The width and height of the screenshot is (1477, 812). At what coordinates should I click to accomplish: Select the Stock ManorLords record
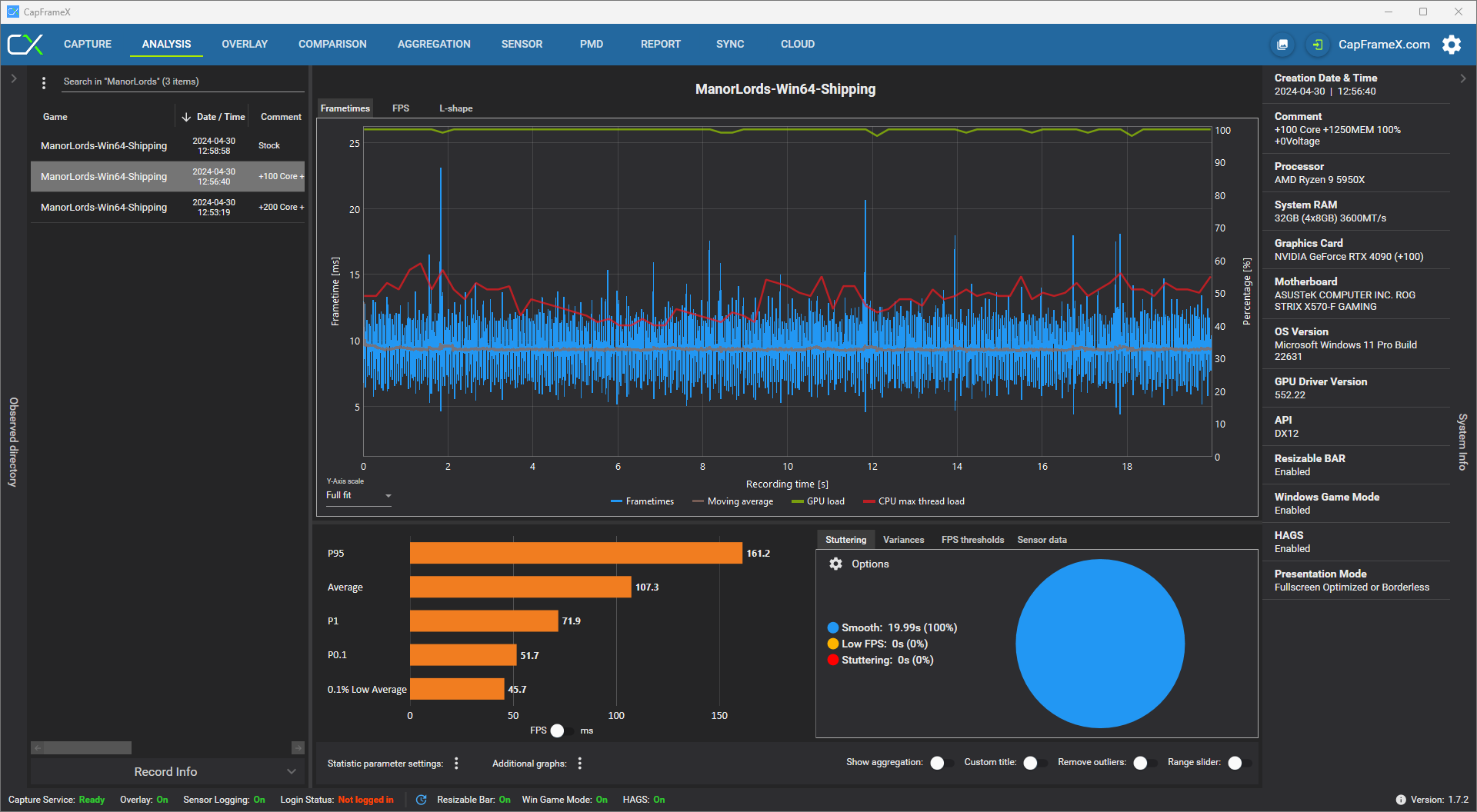point(168,145)
